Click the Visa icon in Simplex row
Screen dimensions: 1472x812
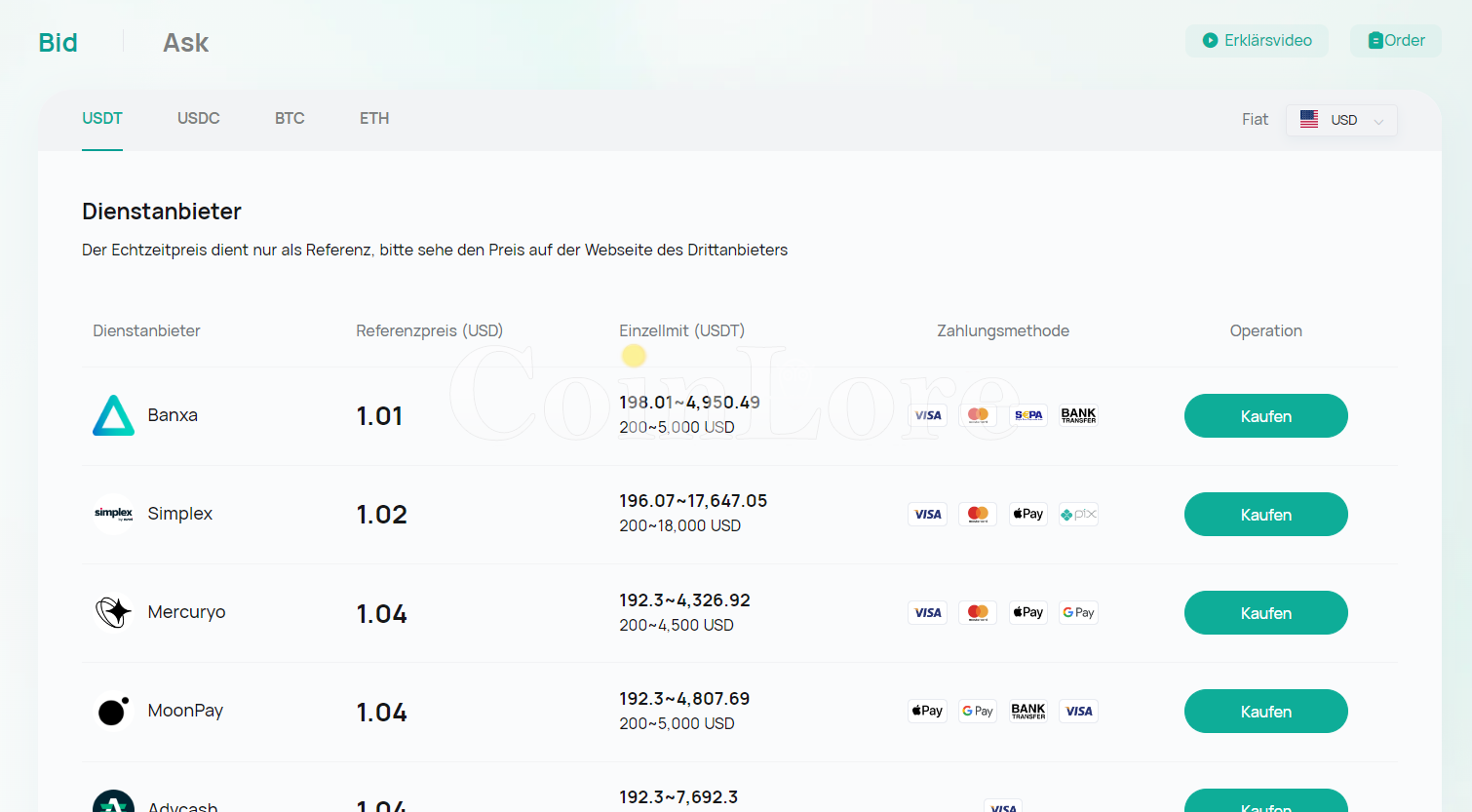[928, 514]
